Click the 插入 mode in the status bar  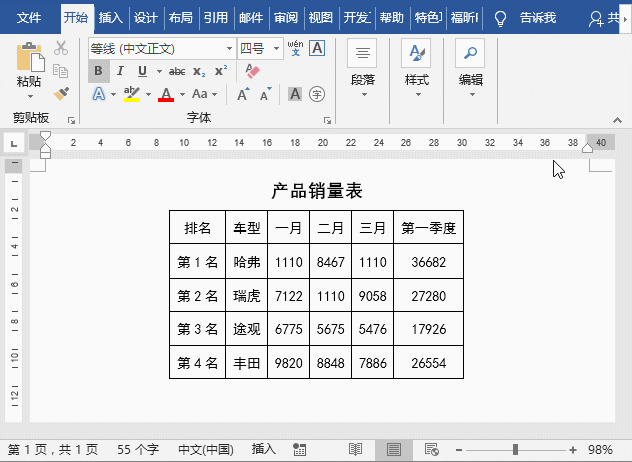[x=264, y=450]
